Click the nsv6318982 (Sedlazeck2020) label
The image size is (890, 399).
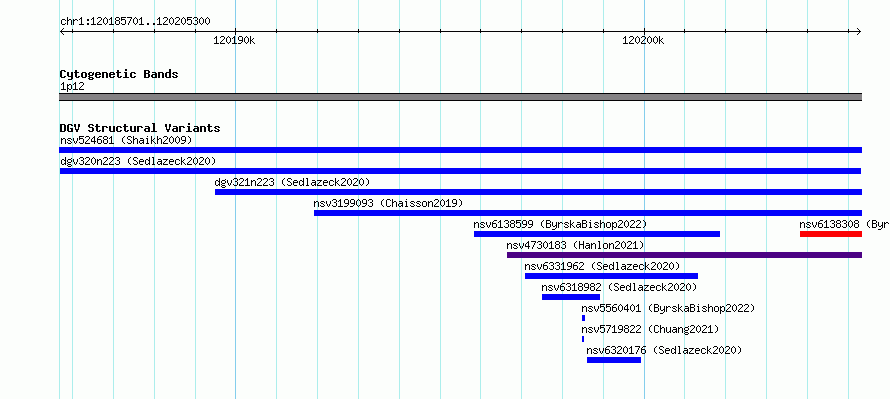[619, 287]
